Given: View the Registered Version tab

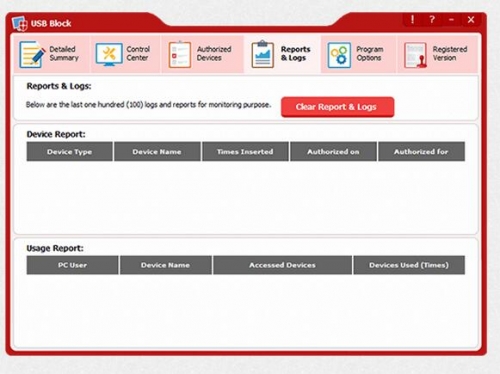Looking at the screenshot, I should click(x=437, y=54).
